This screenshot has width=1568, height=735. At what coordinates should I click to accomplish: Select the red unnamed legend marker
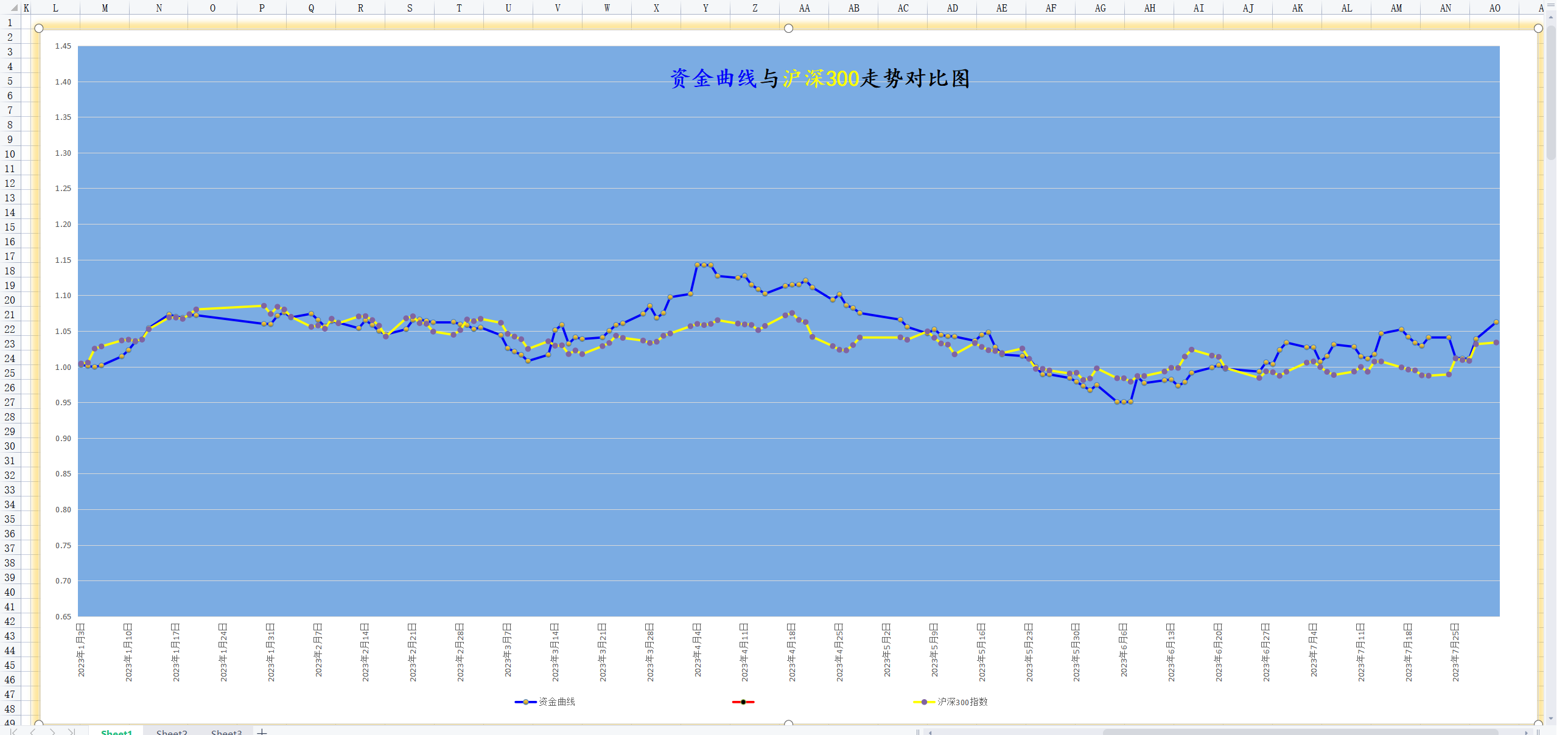pyautogui.click(x=743, y=702)
